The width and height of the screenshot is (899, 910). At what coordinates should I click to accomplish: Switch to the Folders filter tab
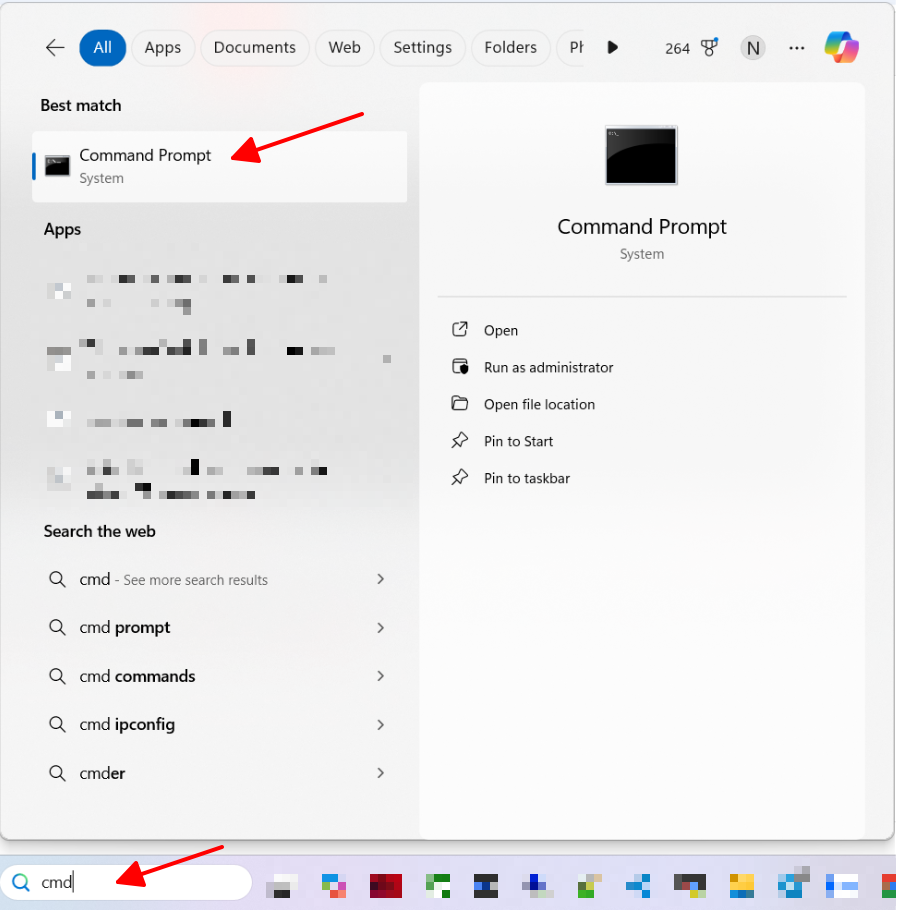click(511, 48)
